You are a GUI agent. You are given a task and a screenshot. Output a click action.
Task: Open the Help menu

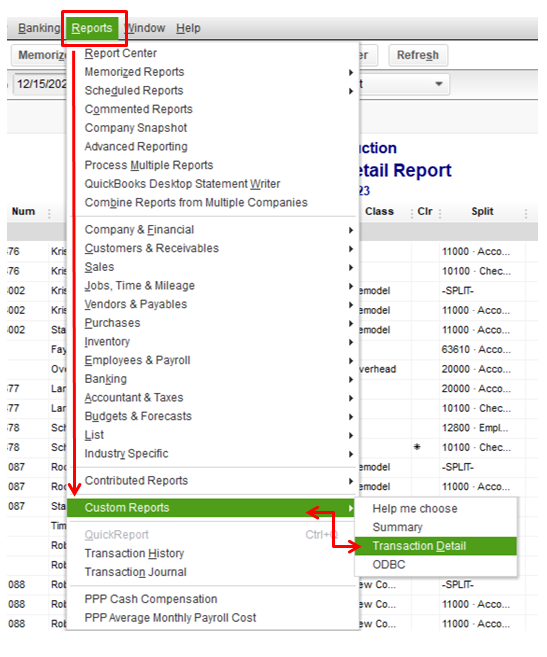pyautogui.click(x=188, y=28)
